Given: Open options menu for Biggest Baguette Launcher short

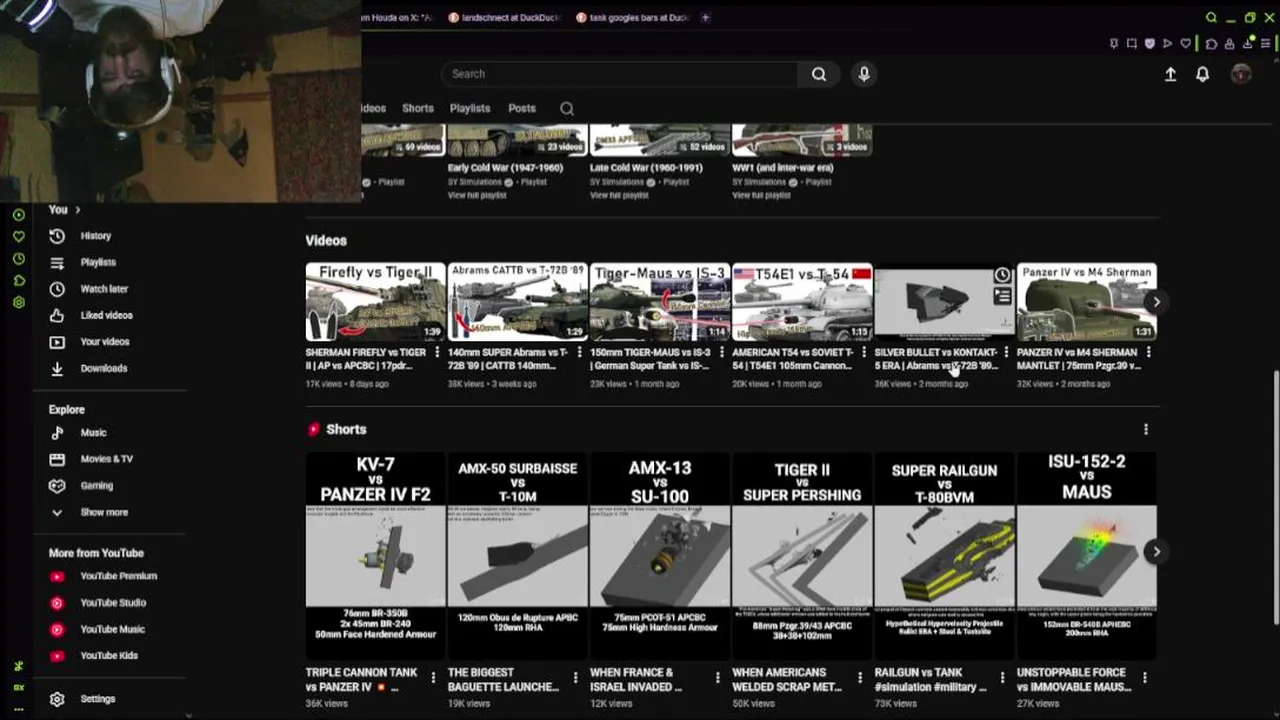Looking at the screenshot, I should [575, 678].
